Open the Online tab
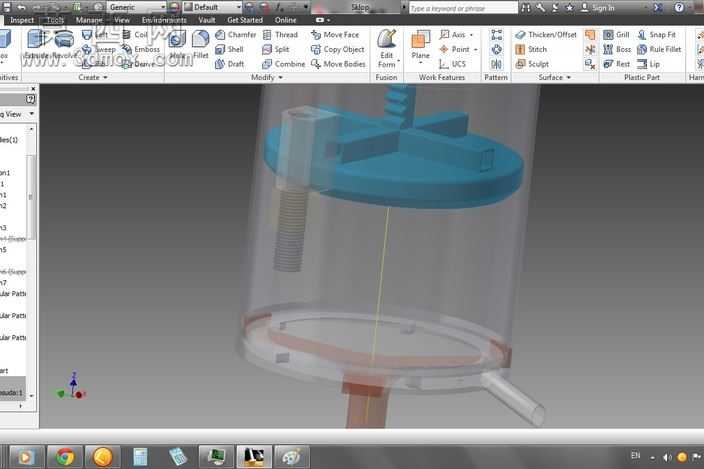The height and width of the screenshot is (469, 704). pyautogui.click(x=286, y=20)
